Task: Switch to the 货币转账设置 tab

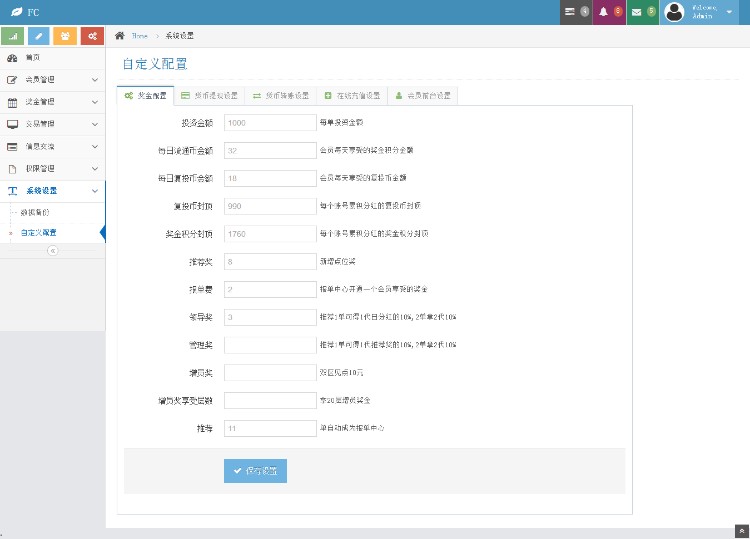Action: click(x=280, y=96)
